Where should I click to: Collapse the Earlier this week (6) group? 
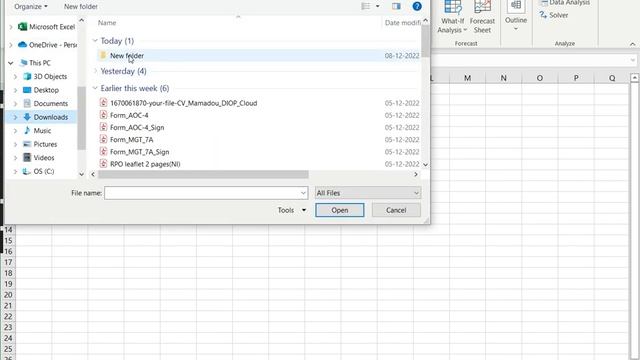(95, 88)
